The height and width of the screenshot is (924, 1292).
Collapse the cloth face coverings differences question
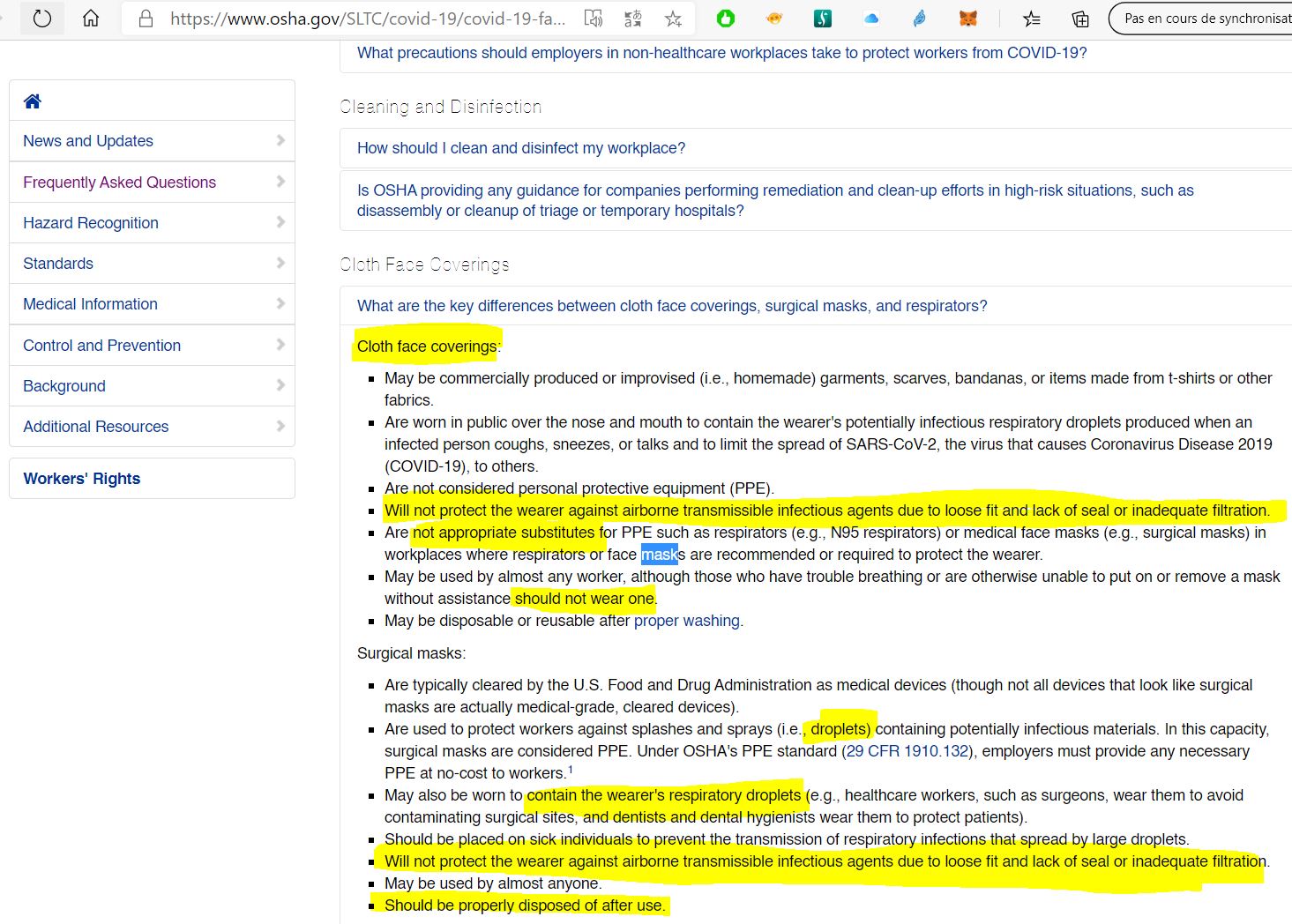(672, 306)
